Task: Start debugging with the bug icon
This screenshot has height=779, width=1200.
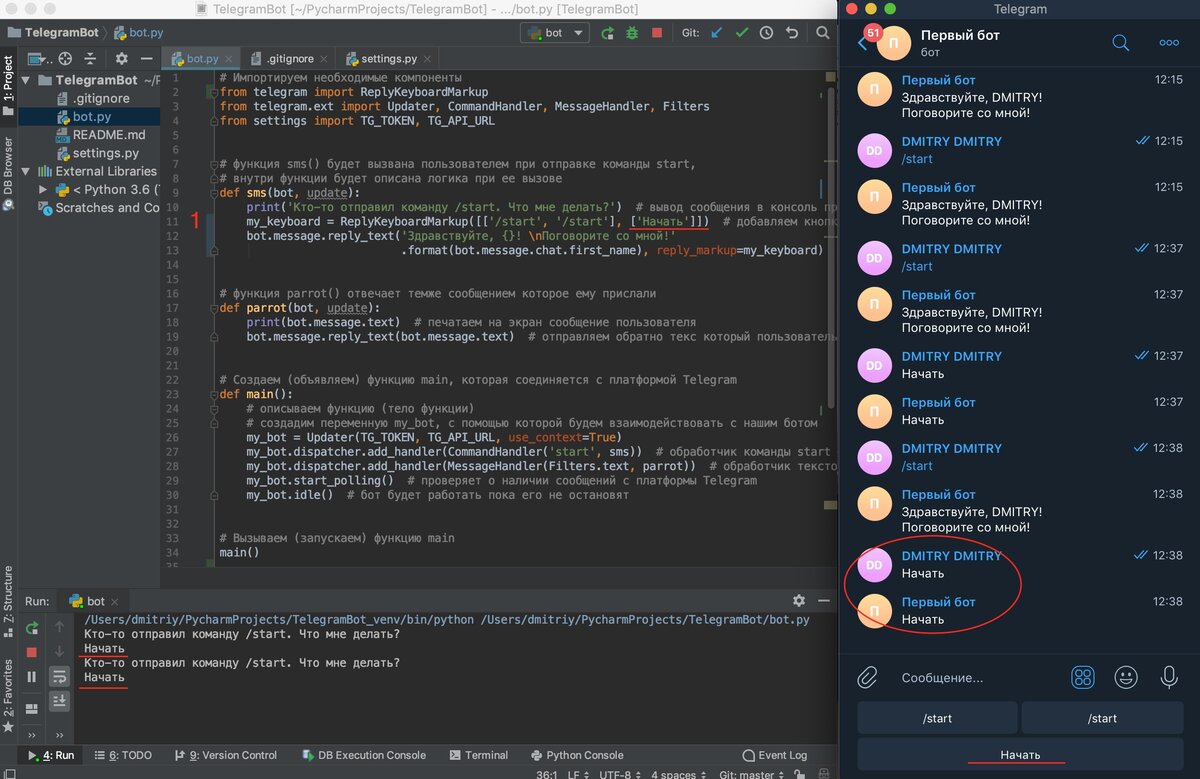Action: pos(632,33)
